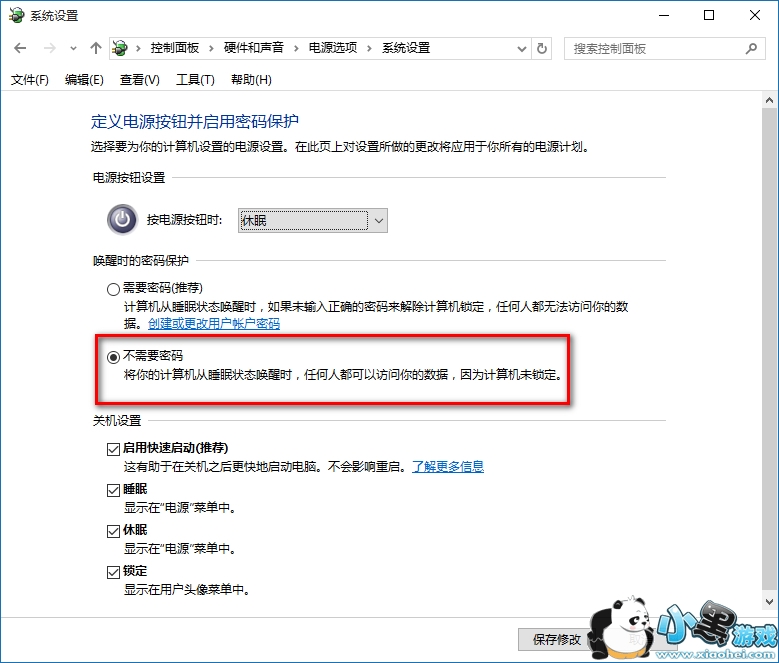The width and height of the screenshot is (779, 663).
Task: Click the power button icon
Action: coord(122,219)
